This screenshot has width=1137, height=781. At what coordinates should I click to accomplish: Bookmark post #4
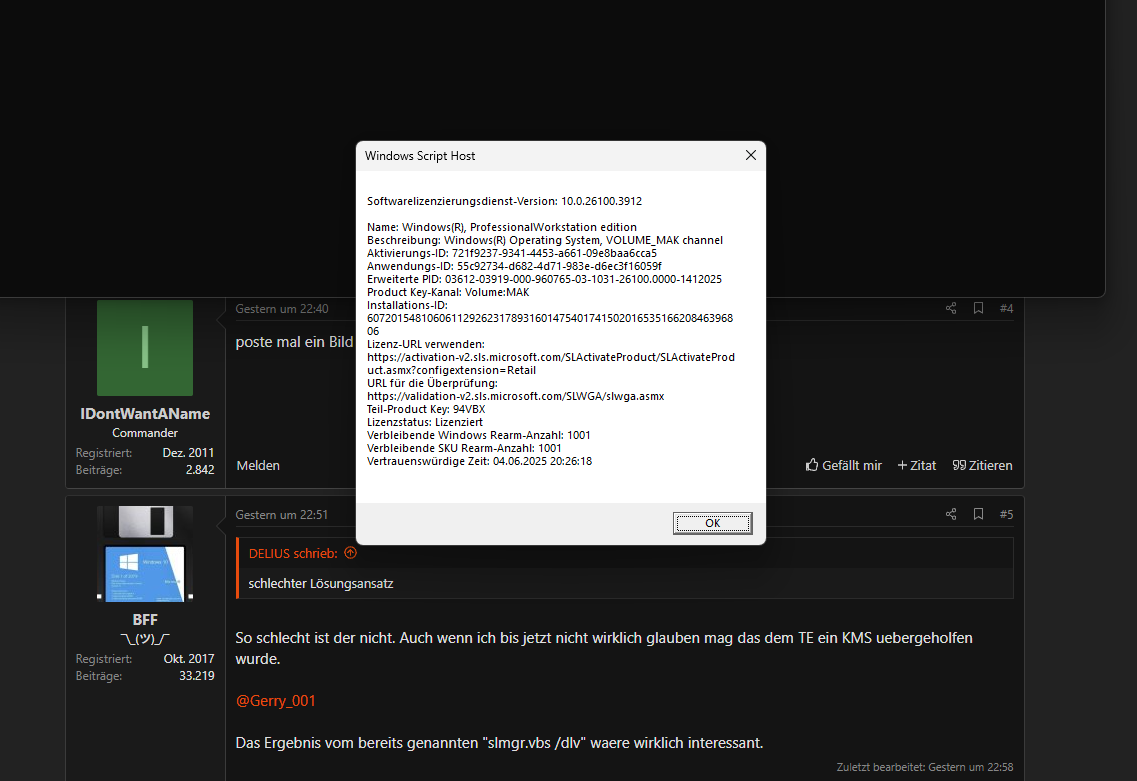pos(978,308)
